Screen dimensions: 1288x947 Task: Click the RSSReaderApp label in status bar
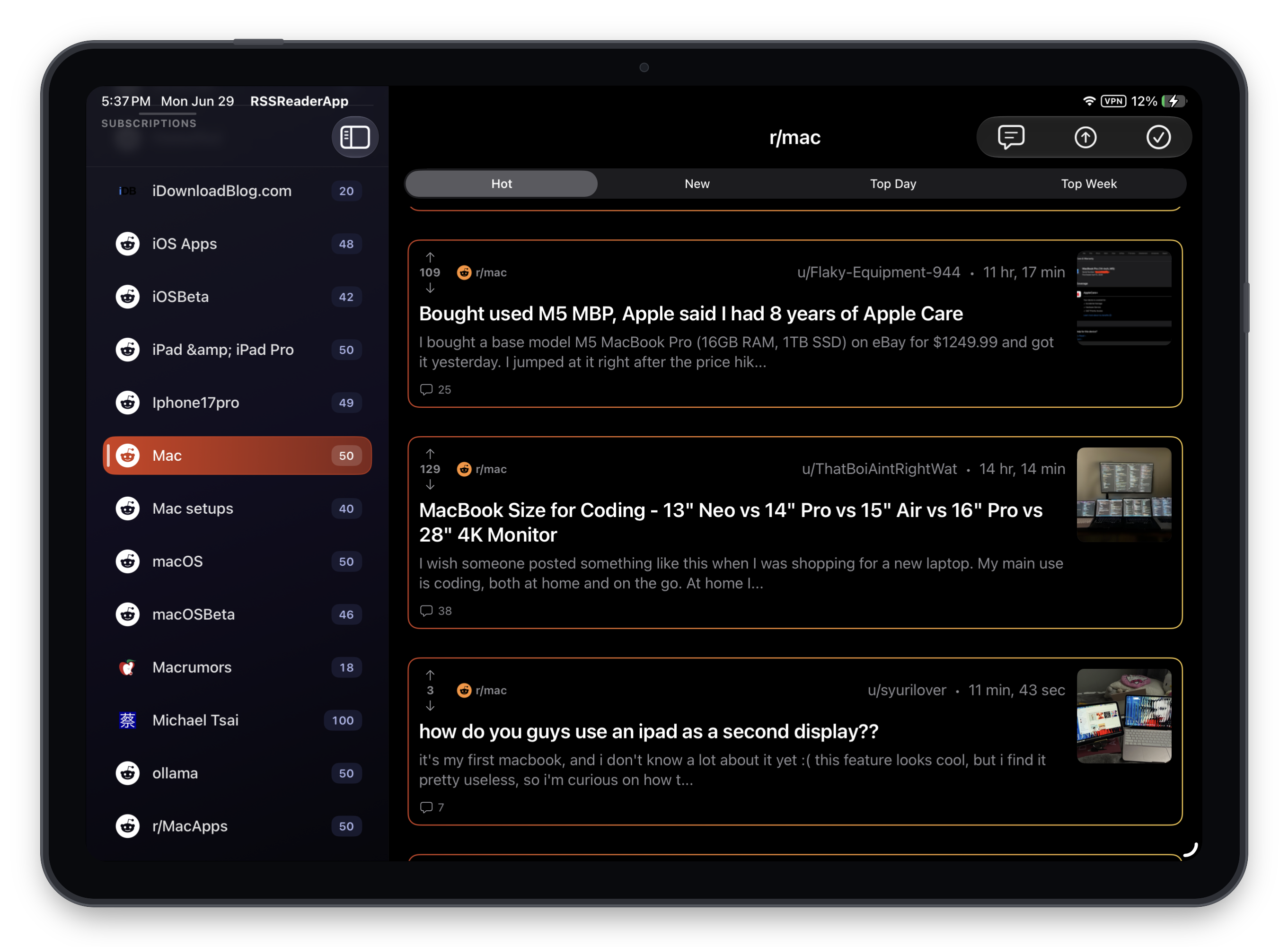tap(299, 101)
